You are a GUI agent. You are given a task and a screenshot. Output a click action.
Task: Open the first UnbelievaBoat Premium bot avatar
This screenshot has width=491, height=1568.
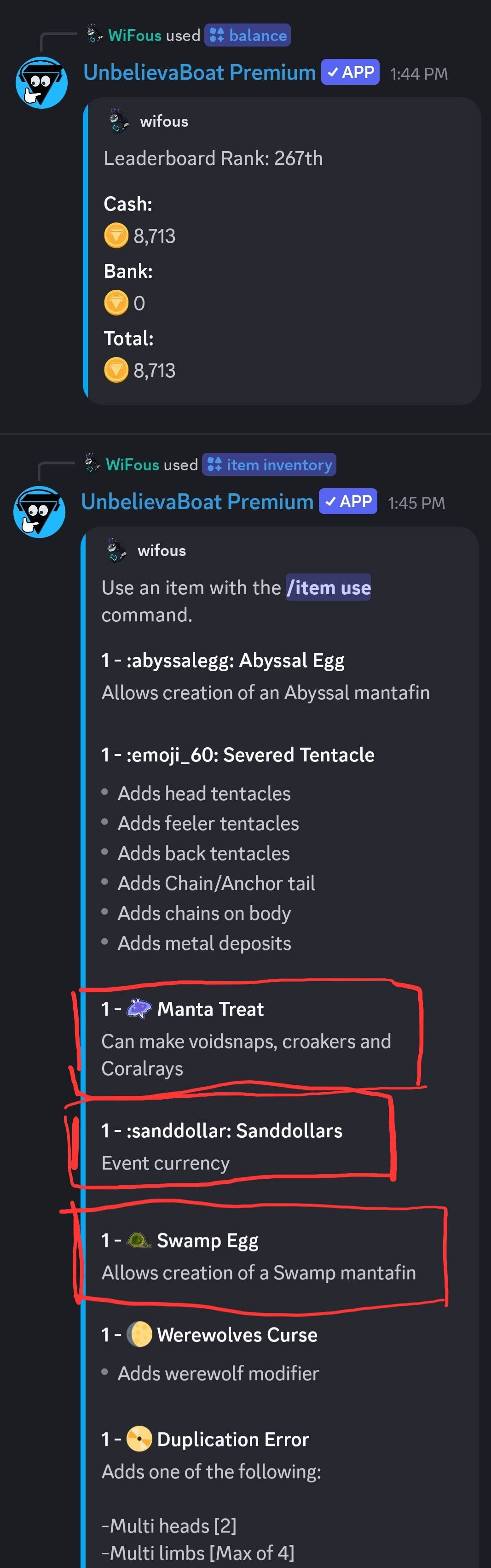tap(41, 82)
